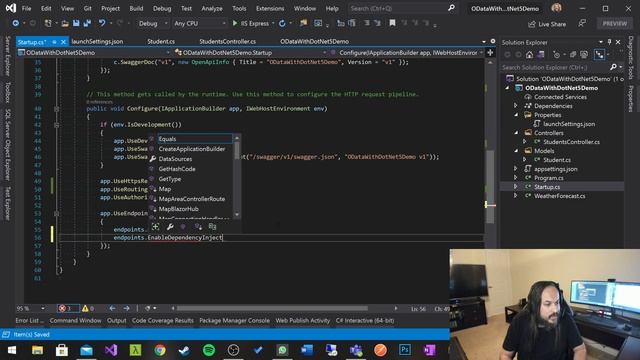
Task: Click the Visual Studio icon in the taskbar
Action: [x=111, y=350]
